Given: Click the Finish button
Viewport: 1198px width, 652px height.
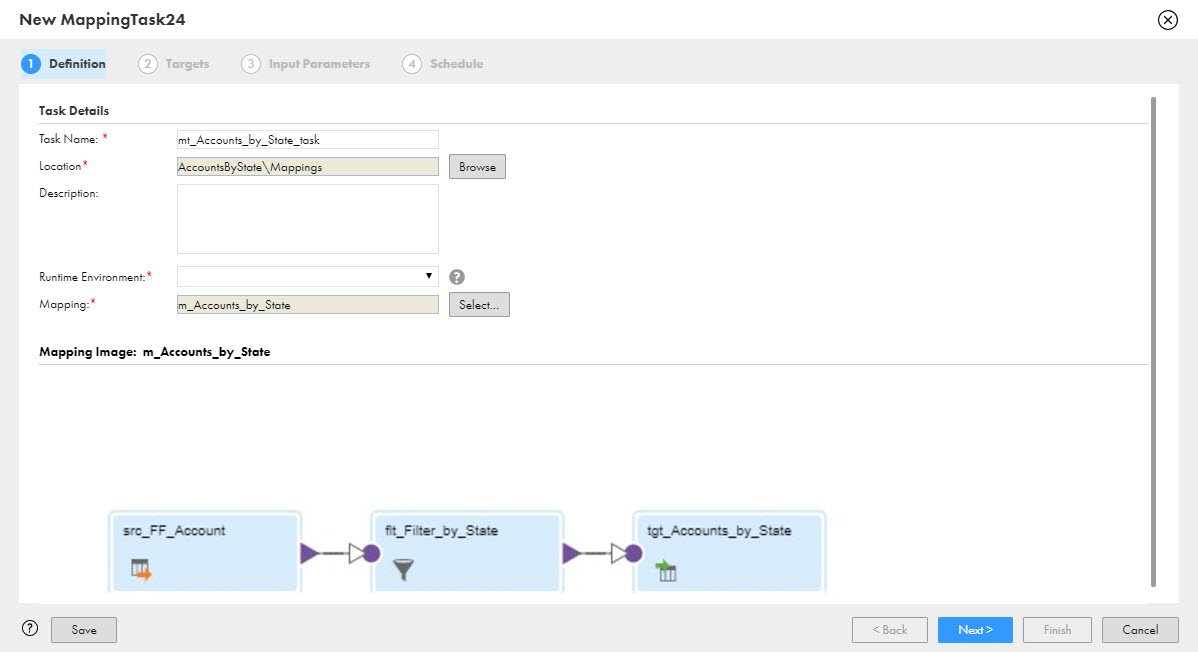Looking at the screenshot, I should [x=1057, y=630].
